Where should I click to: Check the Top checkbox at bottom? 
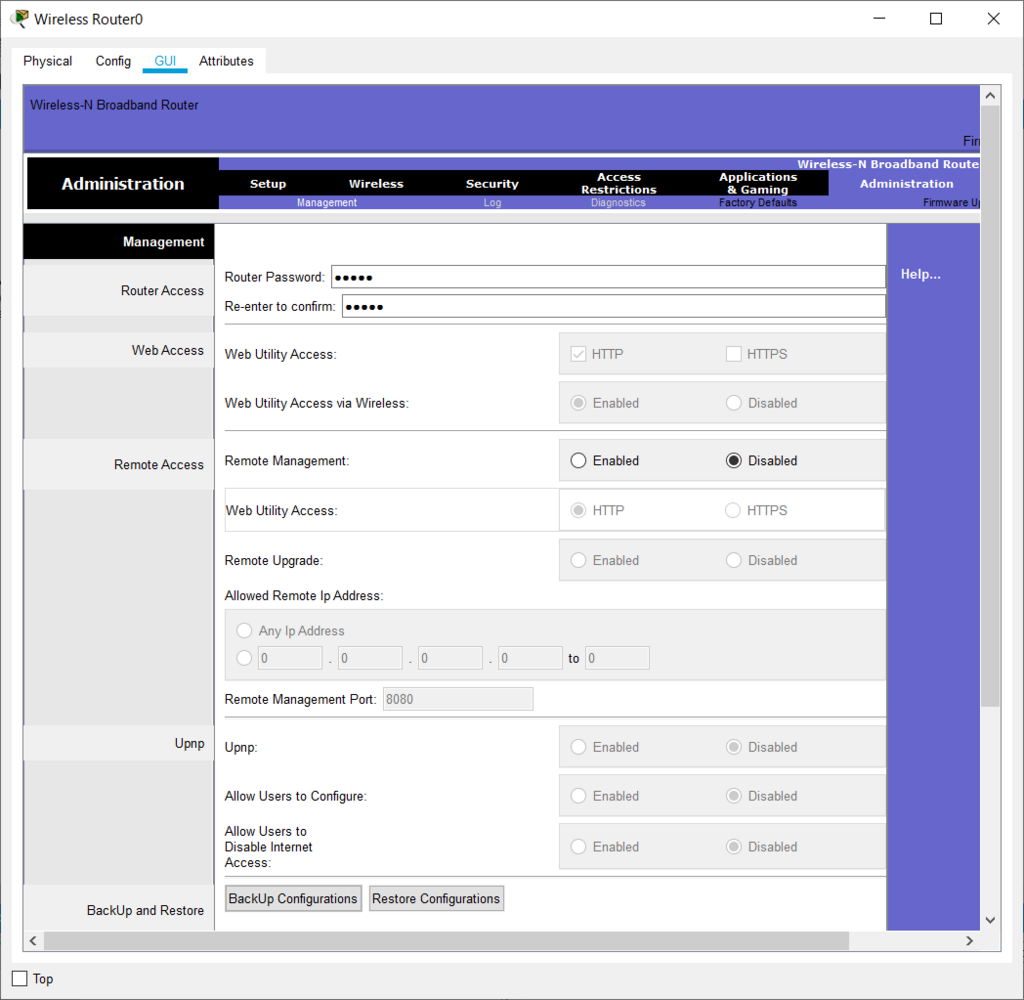[x=20, y=978]
